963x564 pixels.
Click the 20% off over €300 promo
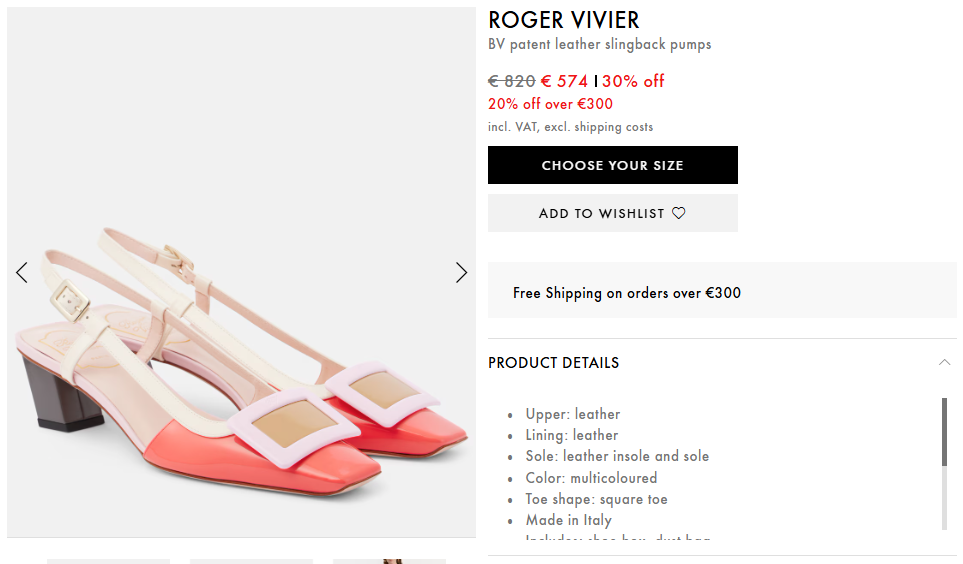(x=550, y=104)
